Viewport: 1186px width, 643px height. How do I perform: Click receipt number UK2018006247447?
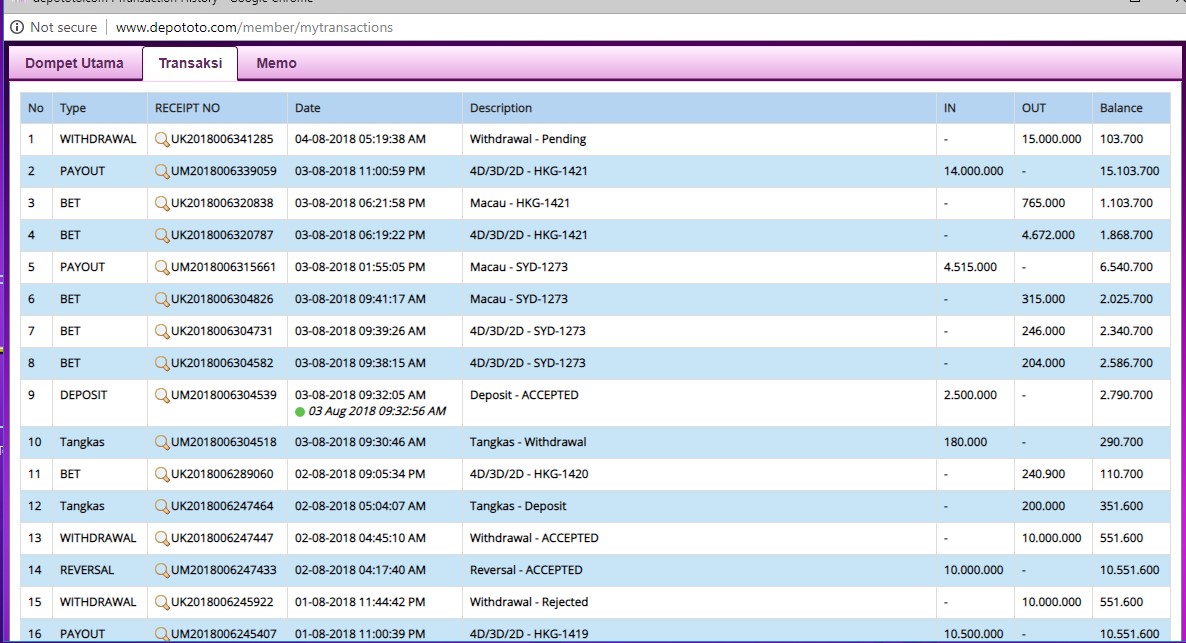pos(222,538)
